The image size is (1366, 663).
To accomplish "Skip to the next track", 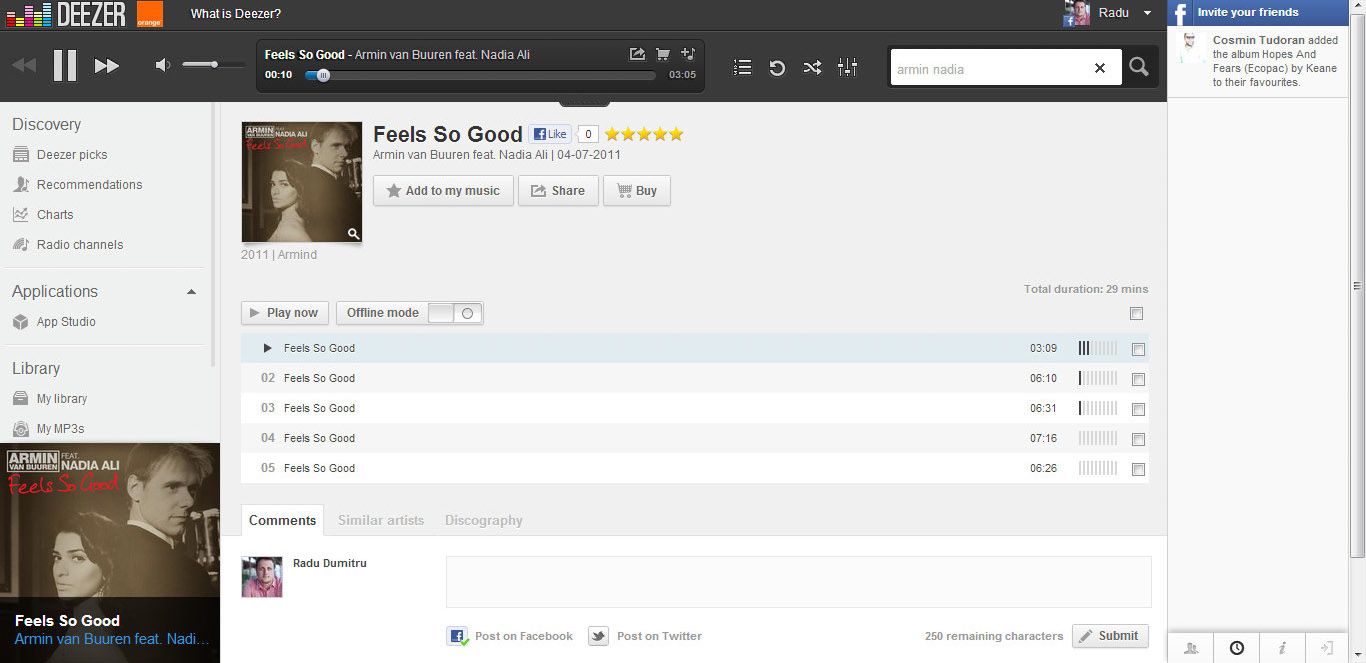I will [x=107, y=66].
